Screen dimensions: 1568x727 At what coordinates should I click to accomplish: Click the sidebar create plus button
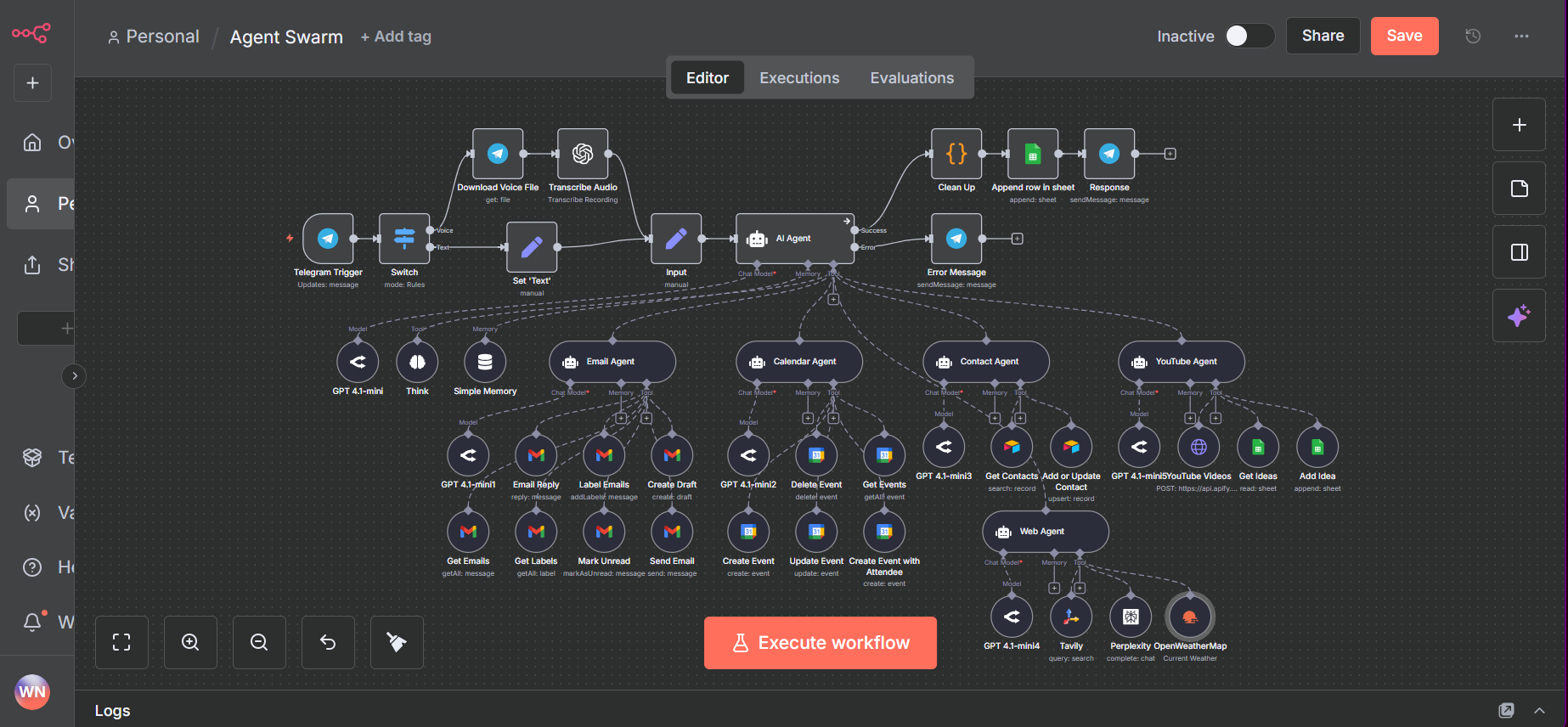32,82
